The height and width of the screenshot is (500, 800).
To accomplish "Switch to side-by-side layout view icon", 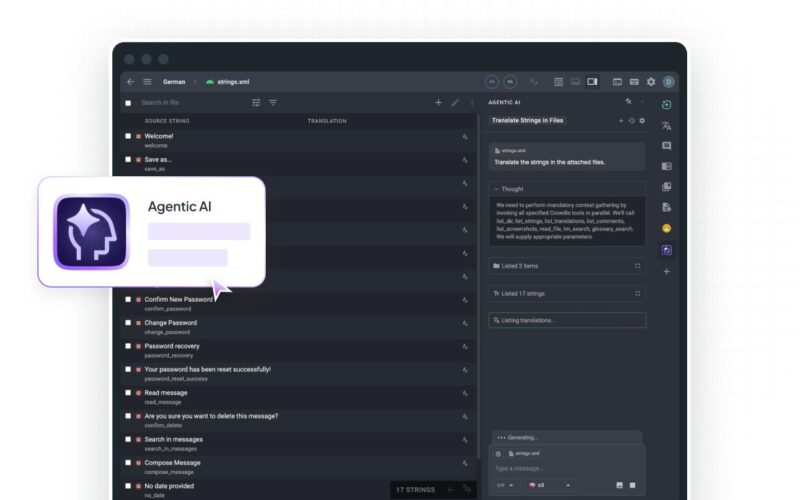I will [559, 82].
